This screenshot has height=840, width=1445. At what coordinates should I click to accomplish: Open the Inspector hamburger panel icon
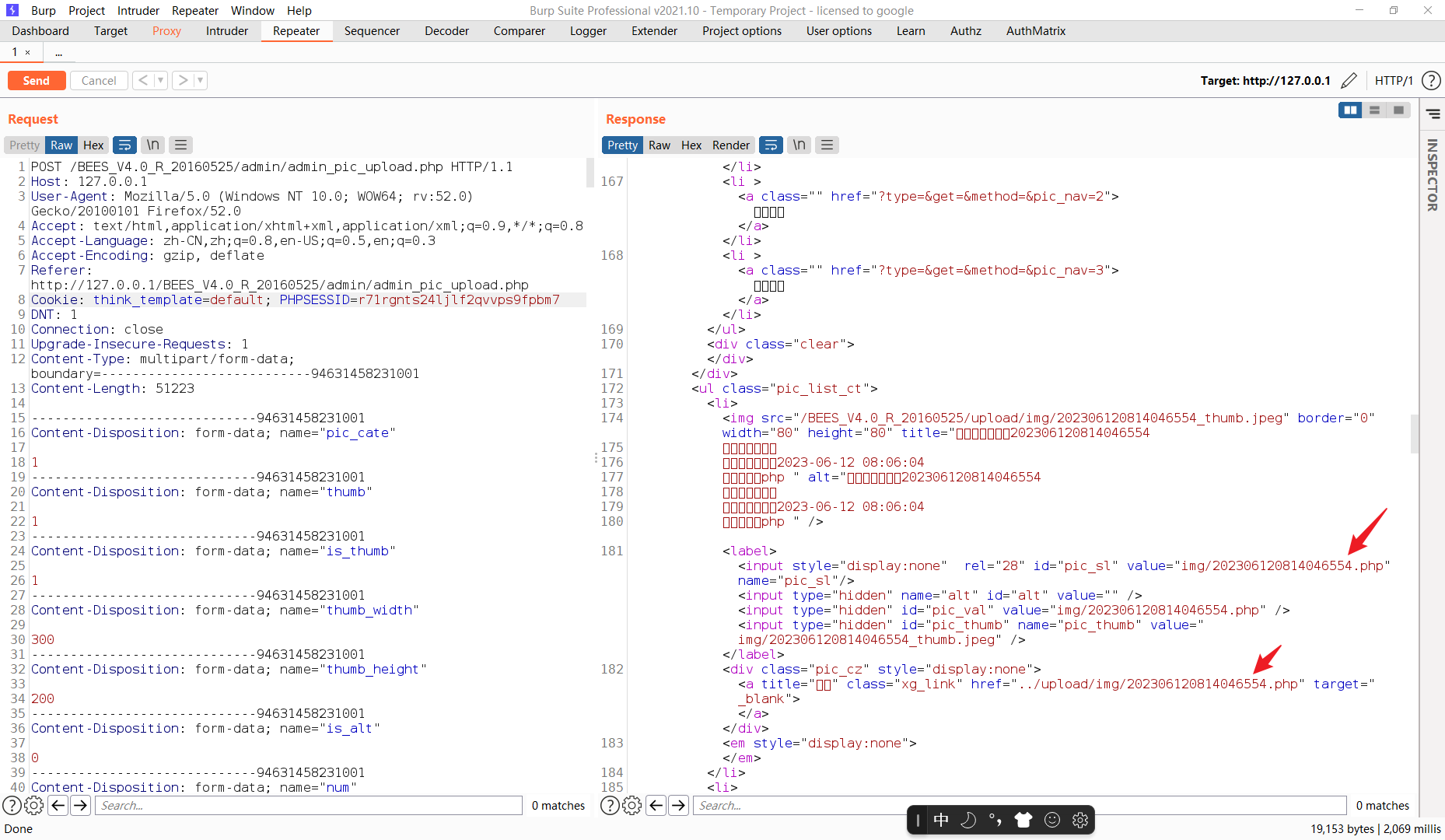(x=1433, y=114)
